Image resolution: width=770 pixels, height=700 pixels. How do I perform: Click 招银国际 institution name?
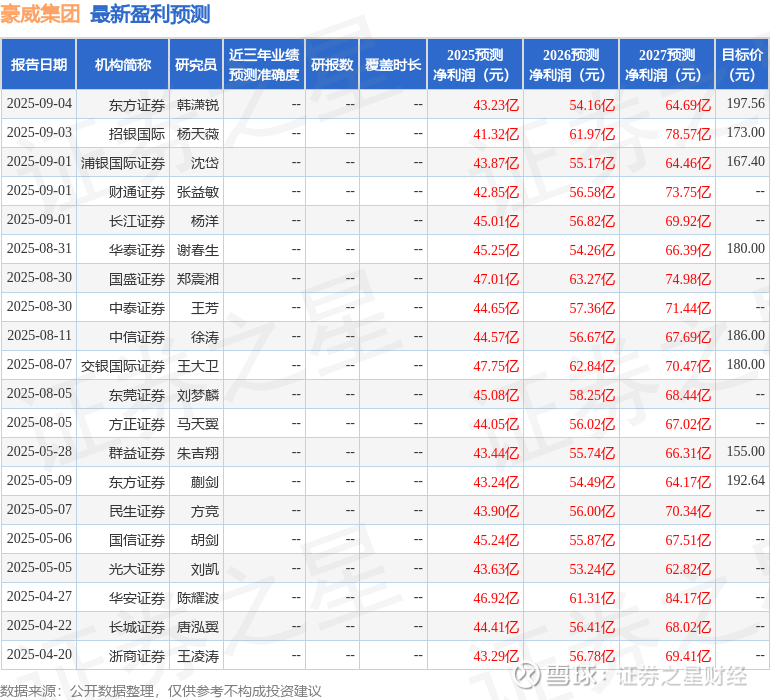(137, 134)
